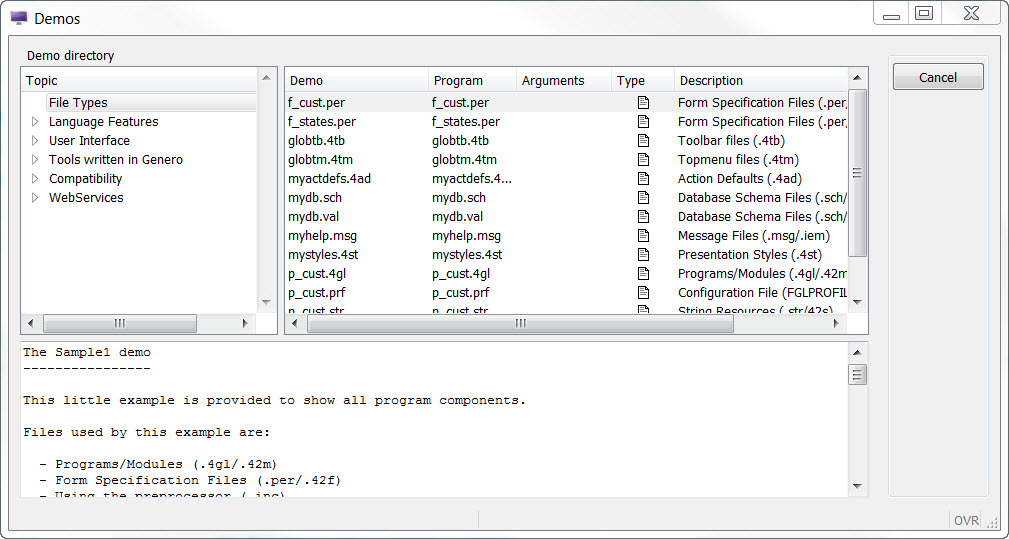Select myactdefs.4ad in the Demo column
This screenshot has height=539, width=1009.
click(x=329, y=178)
